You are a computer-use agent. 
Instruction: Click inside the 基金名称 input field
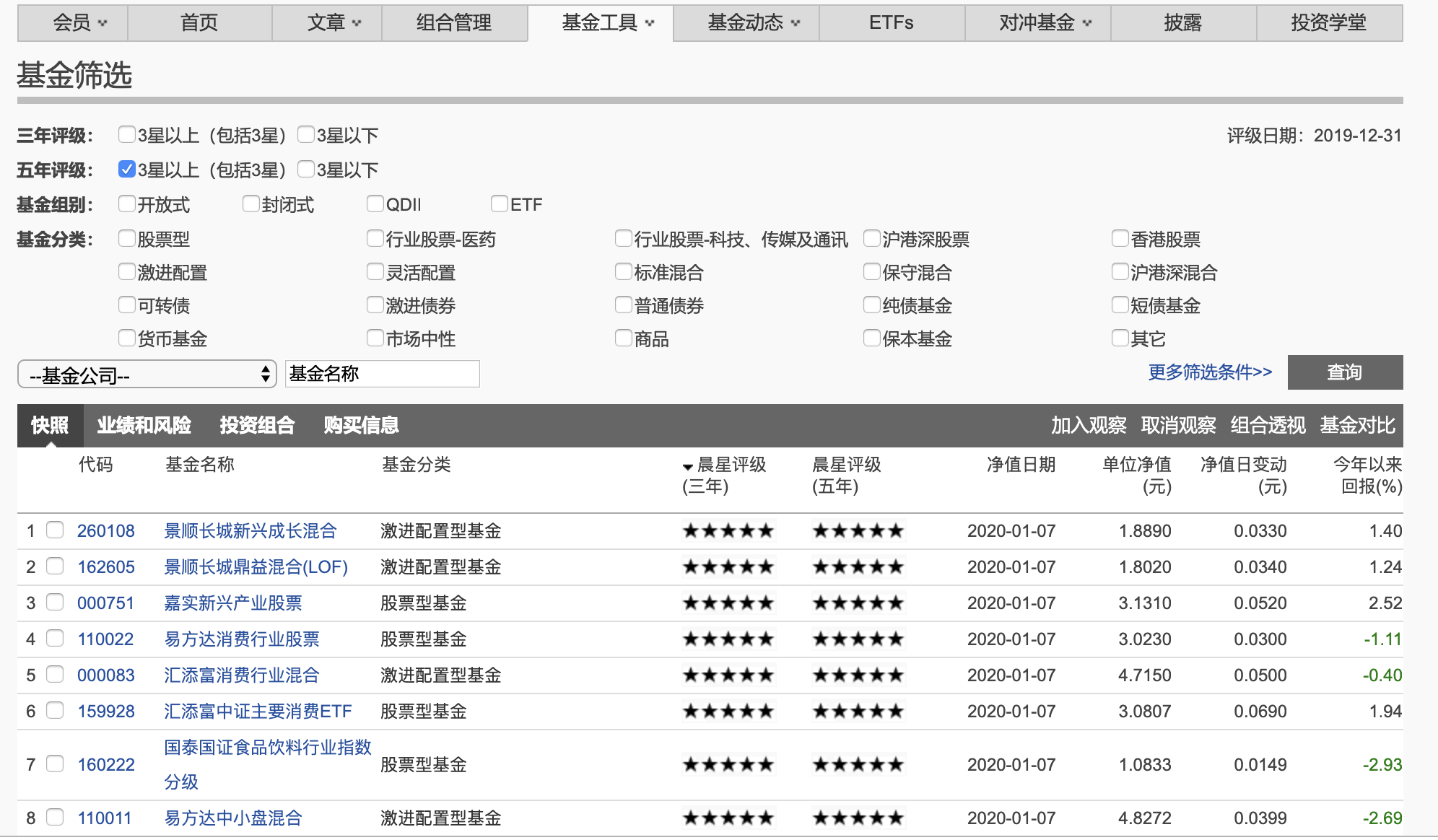[382, 373]
